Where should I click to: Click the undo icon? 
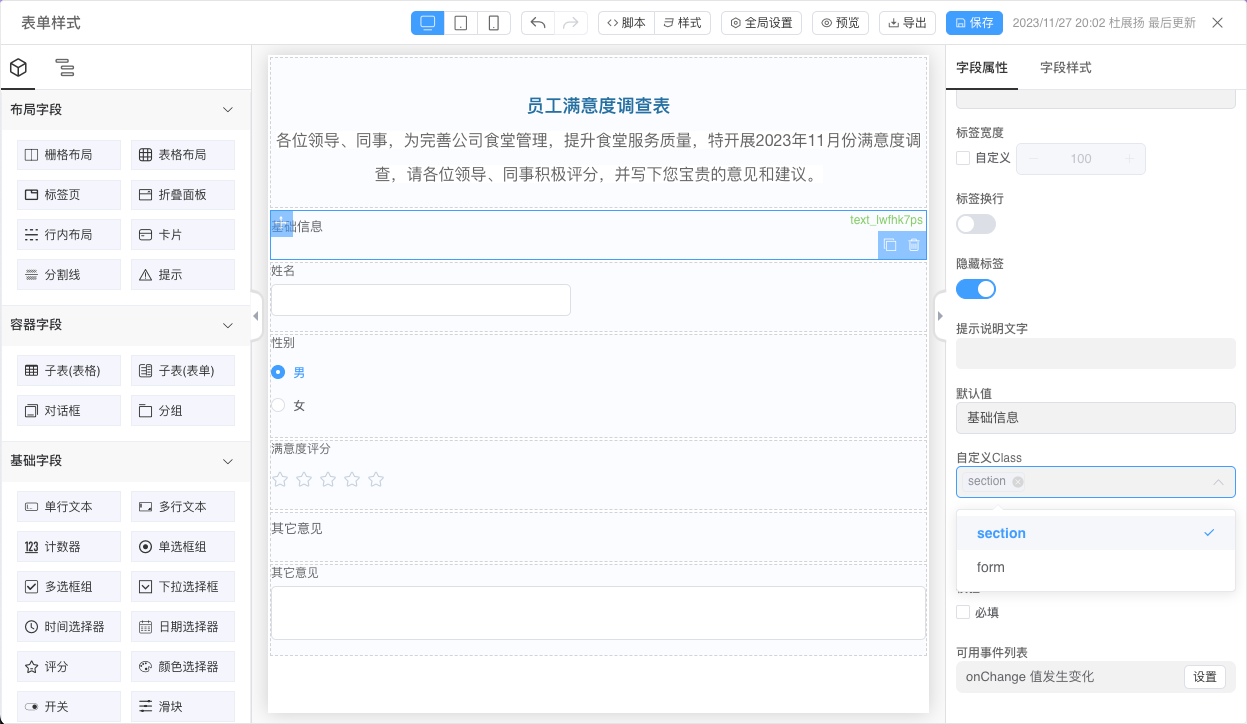tap(540, 22)
